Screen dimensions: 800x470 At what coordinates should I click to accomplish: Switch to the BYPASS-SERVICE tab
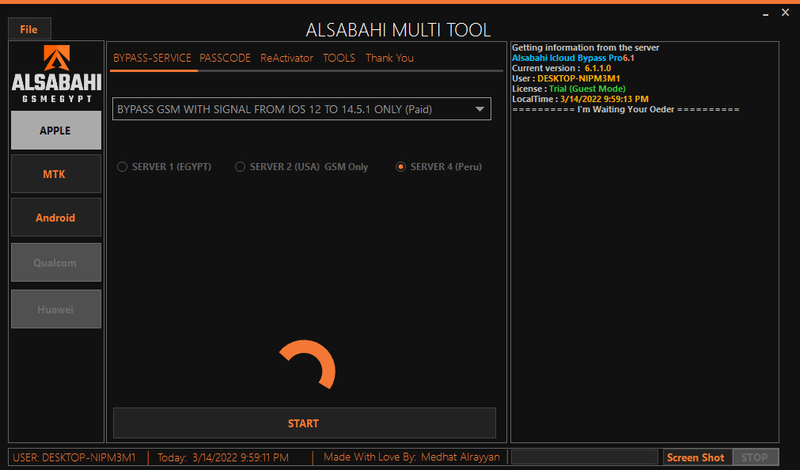[x=152, y=58]
